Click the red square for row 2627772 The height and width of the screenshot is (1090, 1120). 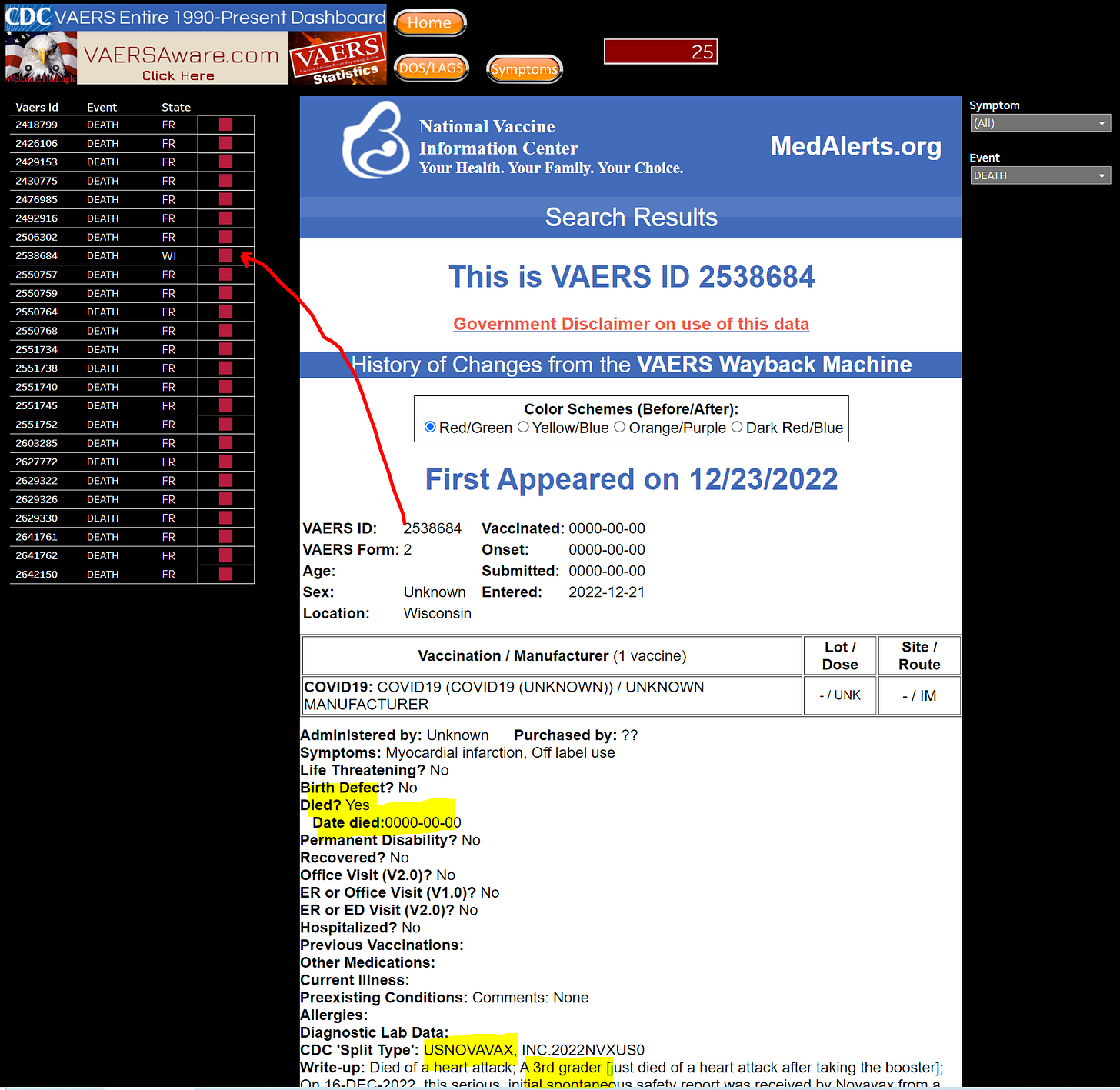click(x=225, y=461)
